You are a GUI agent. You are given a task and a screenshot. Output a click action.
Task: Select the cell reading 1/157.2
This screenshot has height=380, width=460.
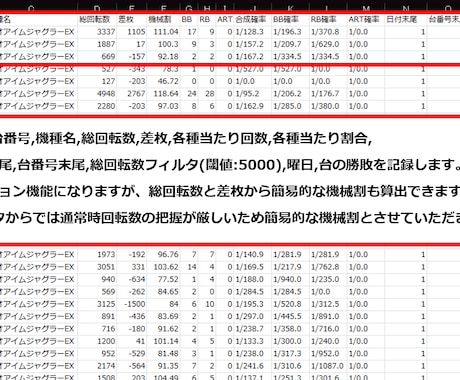[x=253, y=44]
